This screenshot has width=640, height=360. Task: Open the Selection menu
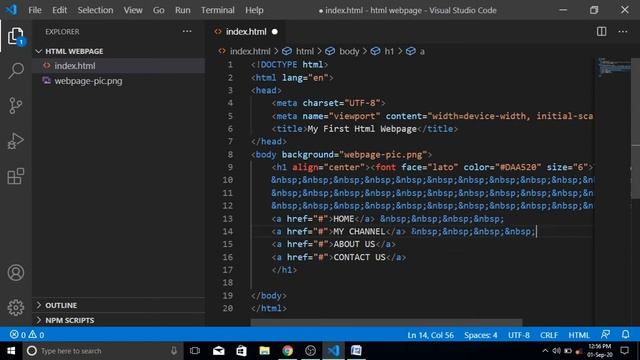95,10
